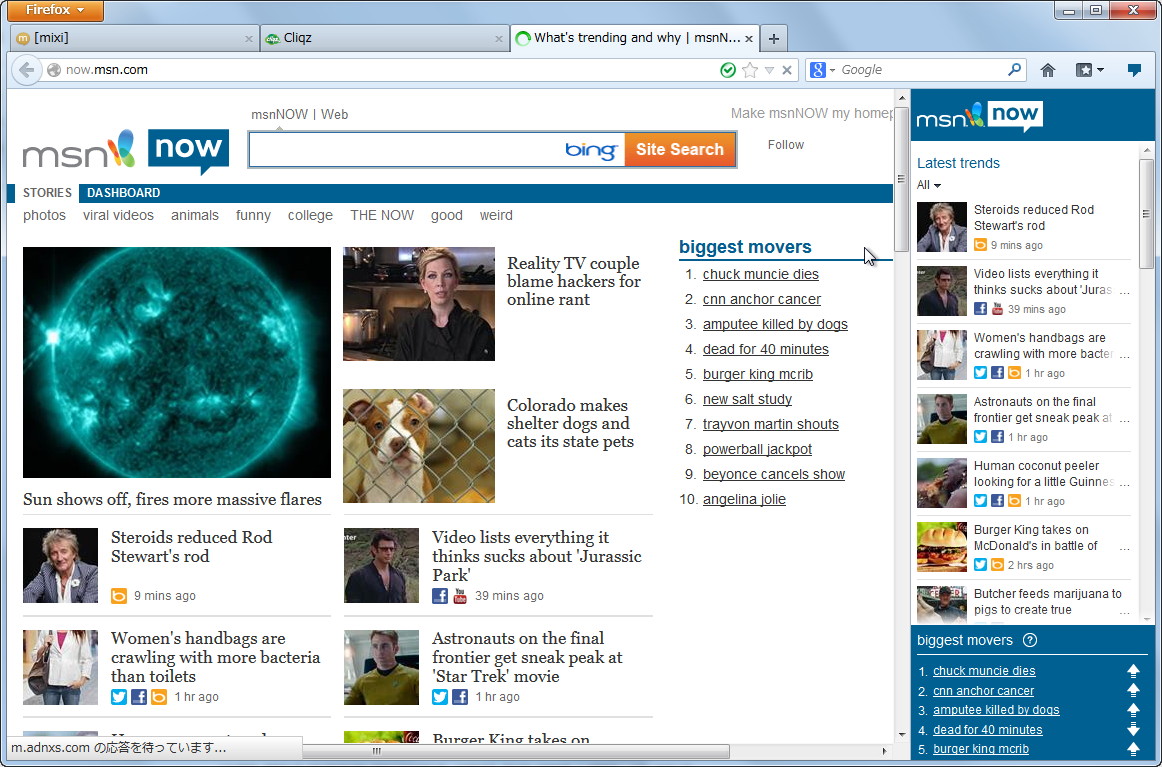The image size is (1162, 767).
Task: Click Bing icon under sidebar Burger King story
Action: click(997, 565)
